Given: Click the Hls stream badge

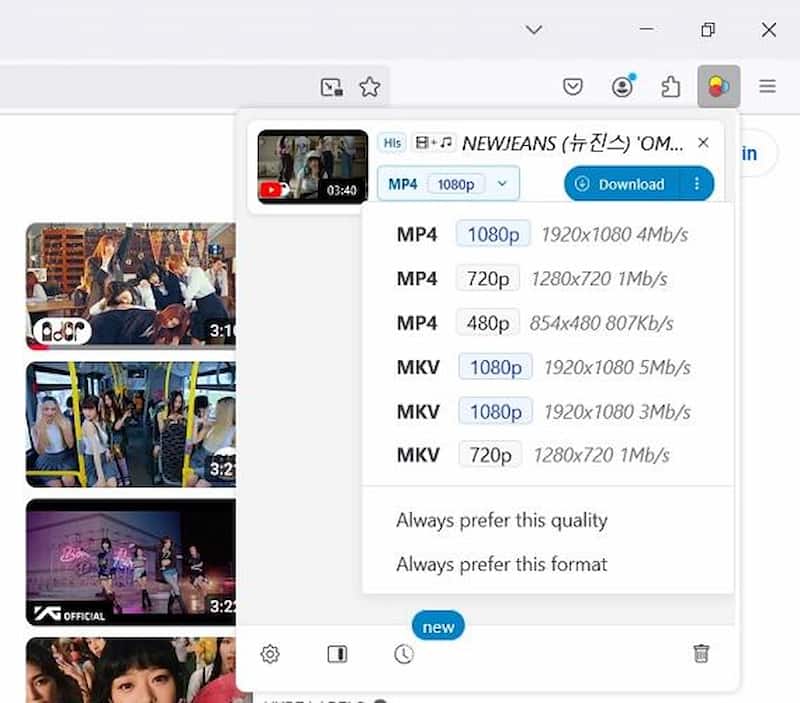Looking at the screenshot, I should (x=392, y=143).
